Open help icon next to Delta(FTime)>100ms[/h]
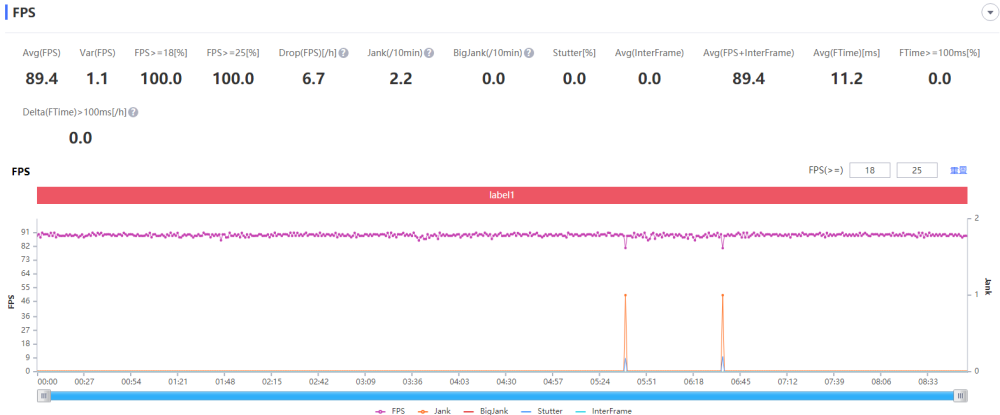The width and height of the screenshot is (1000, 415). point(133,112)
